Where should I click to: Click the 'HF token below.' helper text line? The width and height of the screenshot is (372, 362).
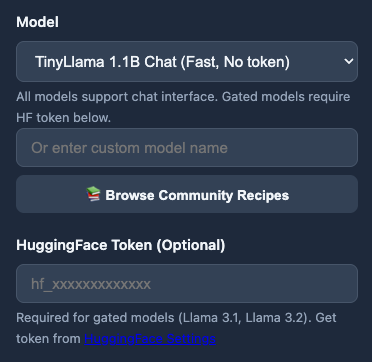coord(63,117)
